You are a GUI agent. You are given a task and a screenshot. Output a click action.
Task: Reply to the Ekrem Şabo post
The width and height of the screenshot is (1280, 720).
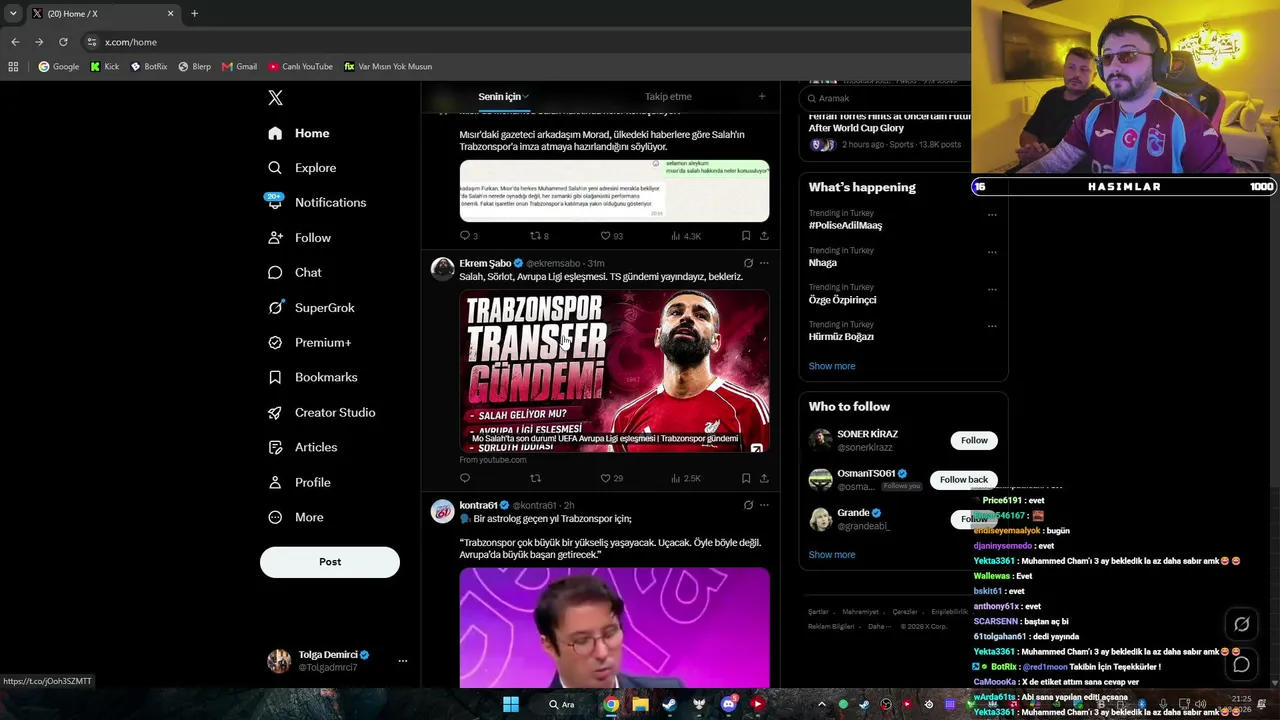pos(464,478)
